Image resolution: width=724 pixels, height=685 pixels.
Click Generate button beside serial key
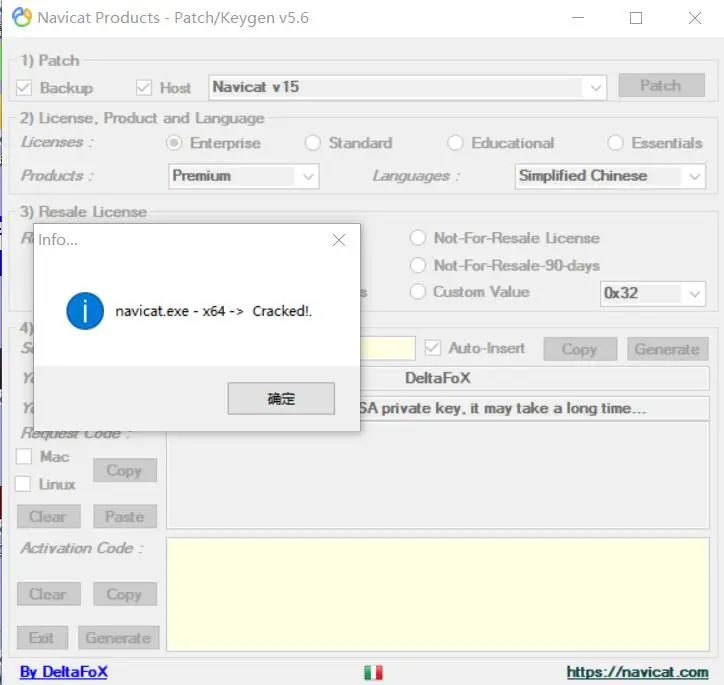pos(667,349)
